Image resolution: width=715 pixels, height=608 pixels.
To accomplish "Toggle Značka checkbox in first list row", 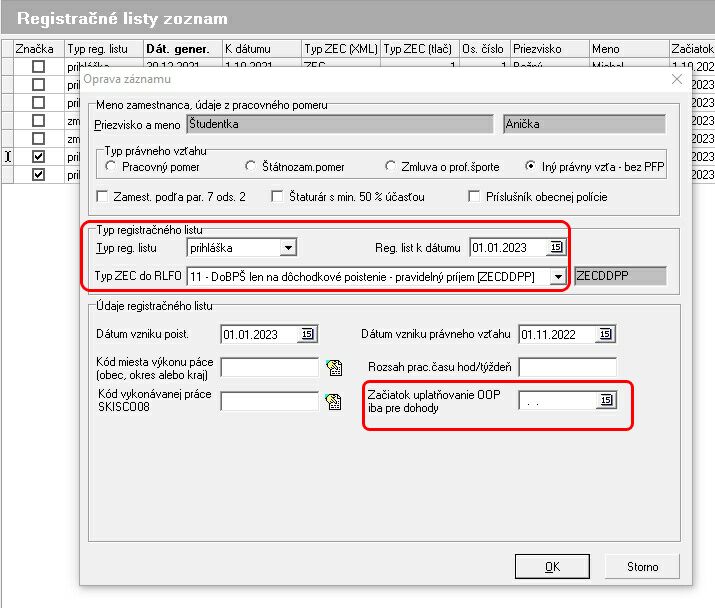I will coord(38,67).
